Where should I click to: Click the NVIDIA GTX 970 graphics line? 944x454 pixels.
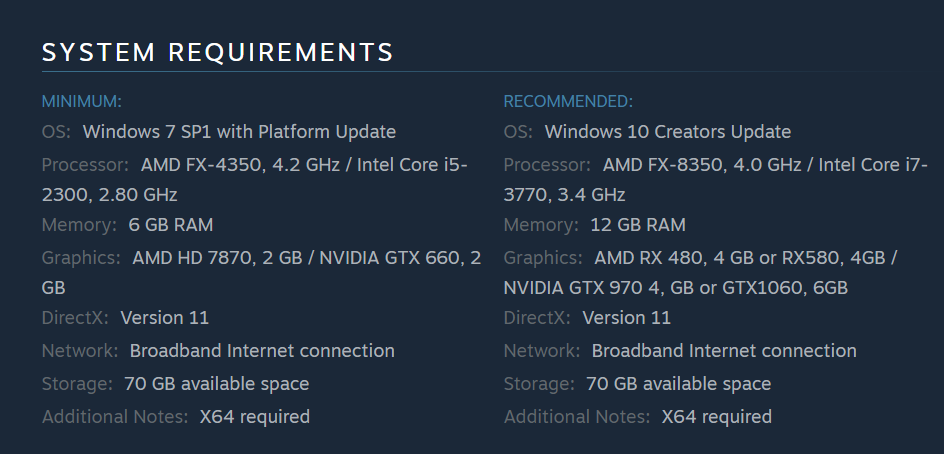click(x=675, y=288)
